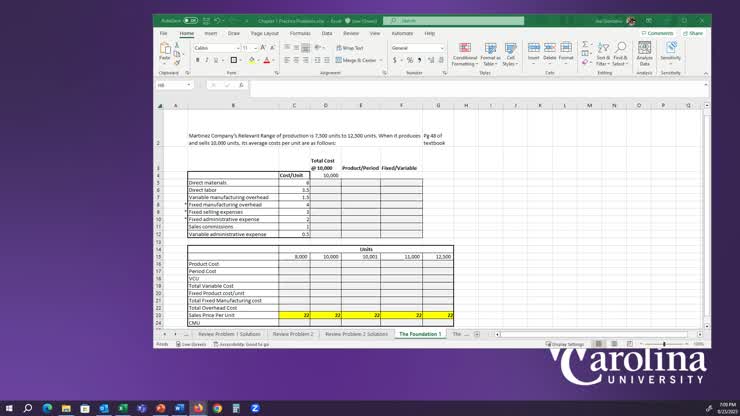Viewport: 740px width, 416px height.
Task: Open the Formulas ribbon tab
Action: point(300,33)
